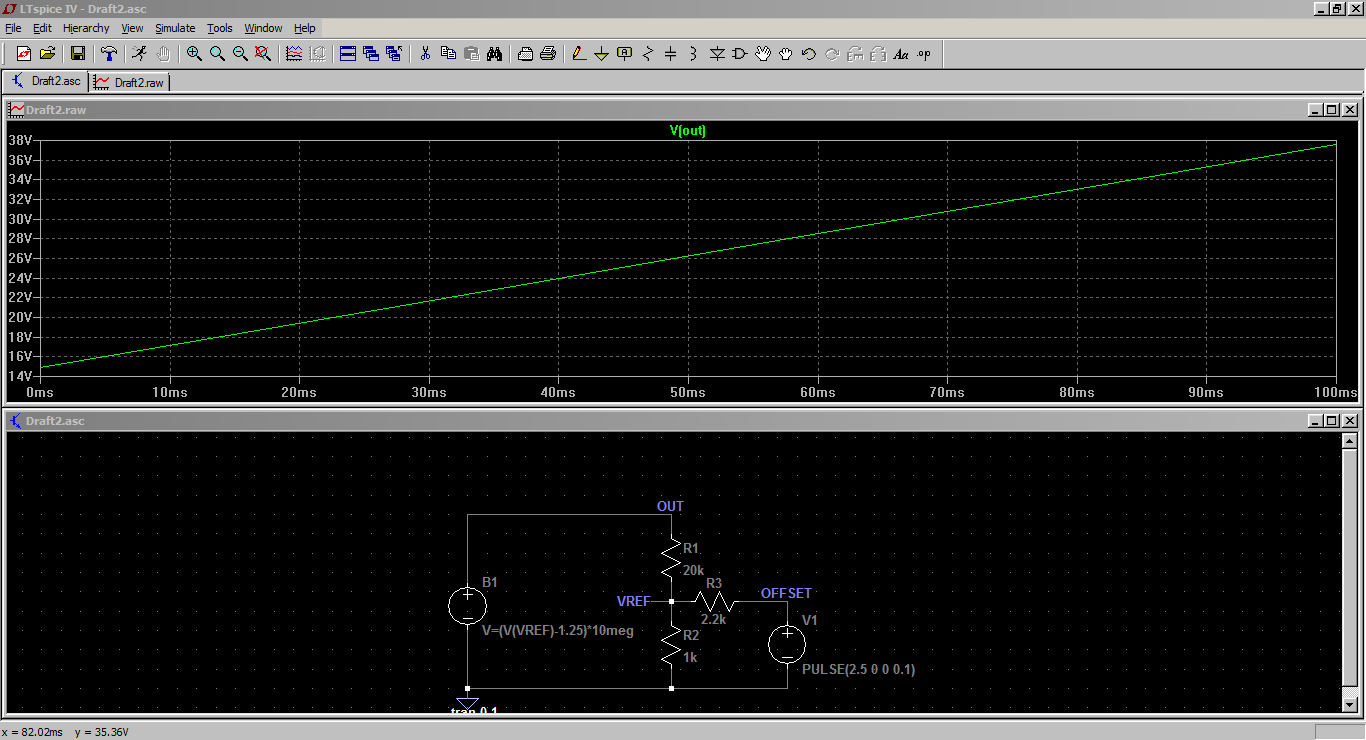Screen dimensions: 1366x740
Task: Click the Paste clipboard icon
Action: (471, 54)
